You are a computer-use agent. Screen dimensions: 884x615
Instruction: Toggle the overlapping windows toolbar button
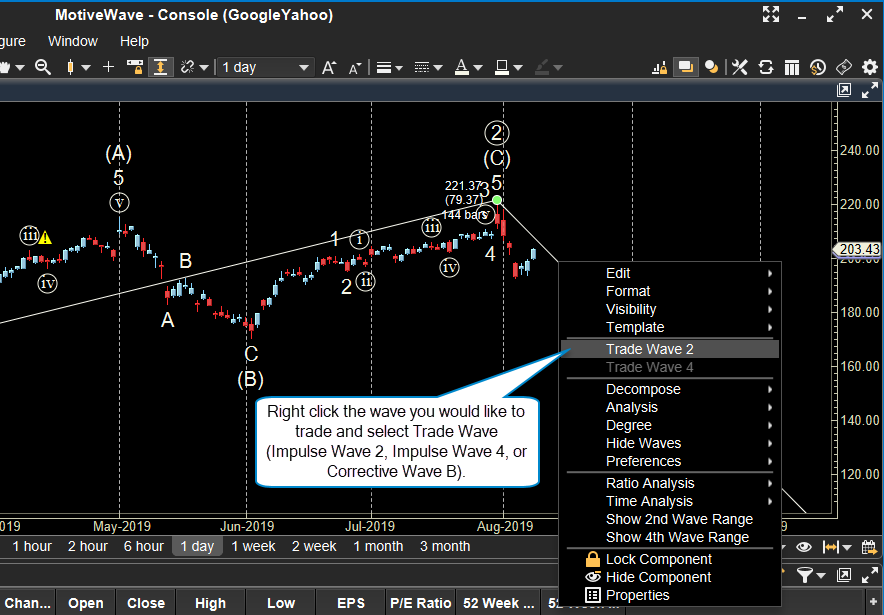click(x=685, y=67)
